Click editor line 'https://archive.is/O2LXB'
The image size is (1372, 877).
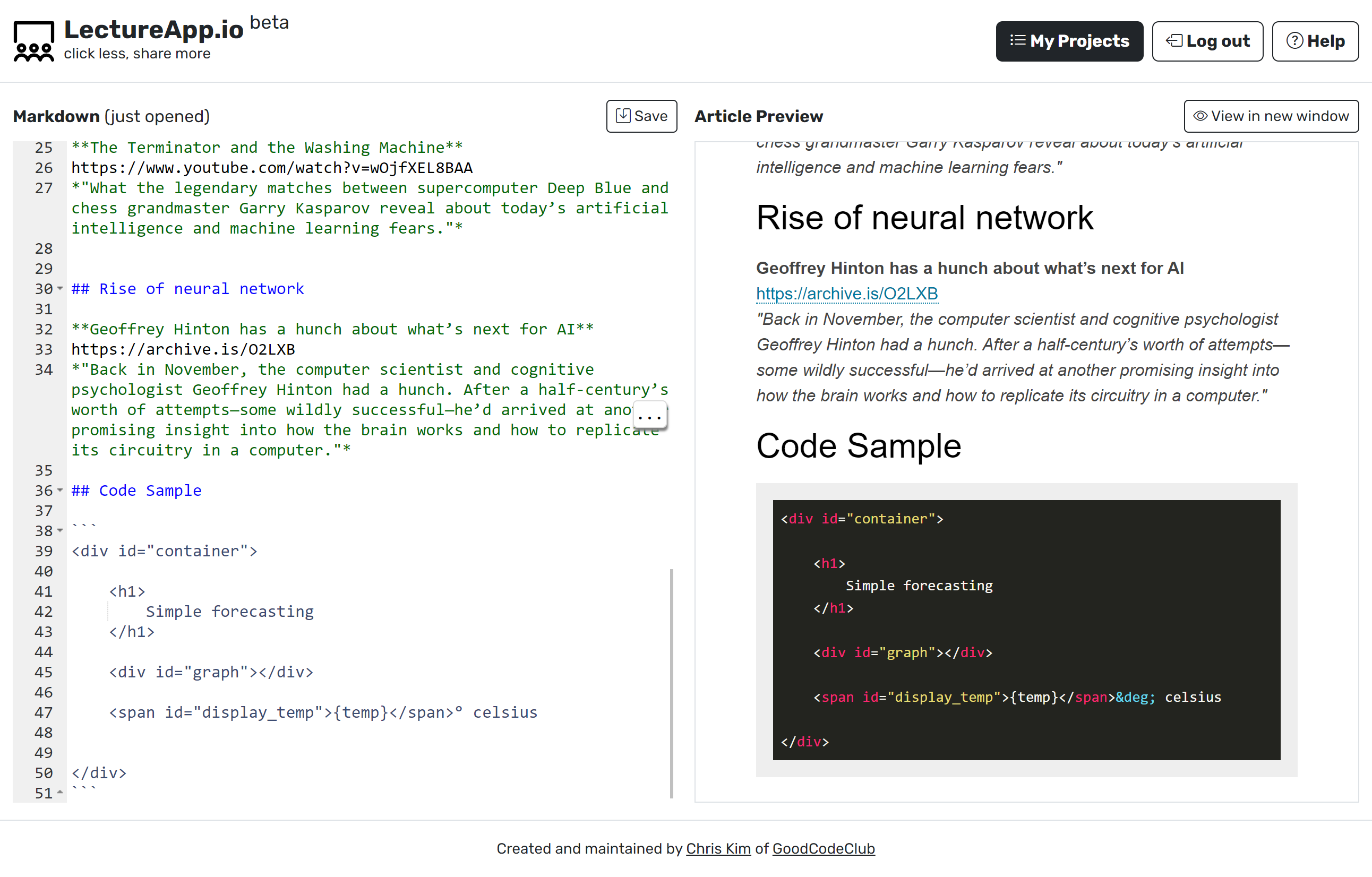point(183,349)
